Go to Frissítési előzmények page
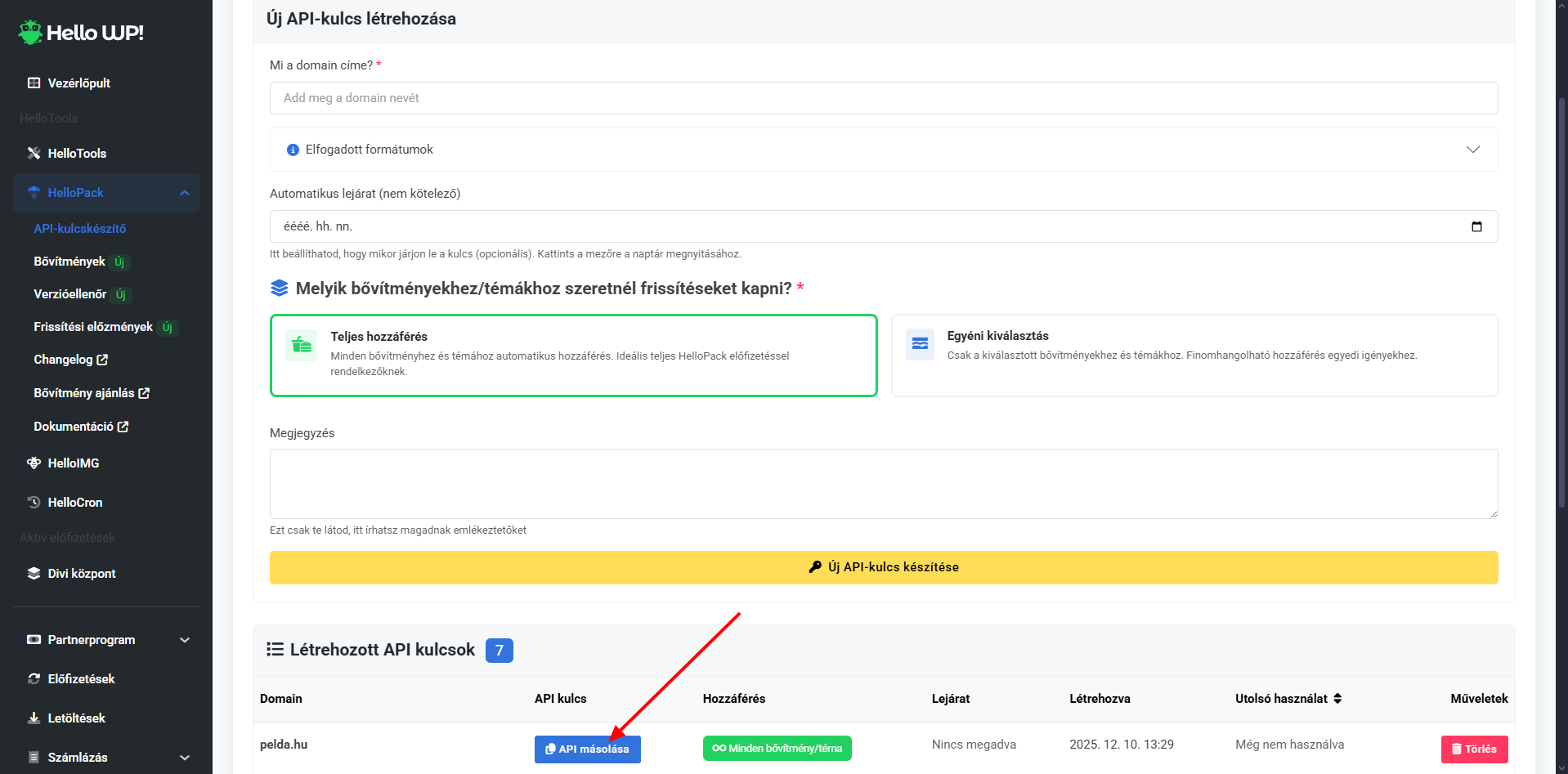1568x774 pixels. pyautogui.click(x=93, y=327)
